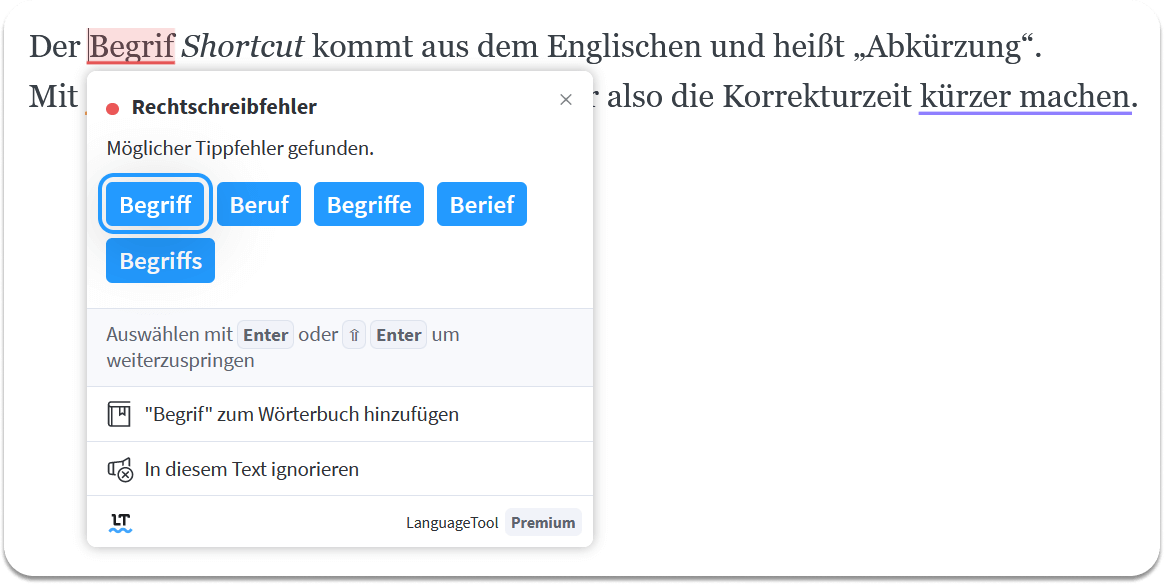Click the red dot error indicator
Screen dimensions: 1164x584
(113, 109)
